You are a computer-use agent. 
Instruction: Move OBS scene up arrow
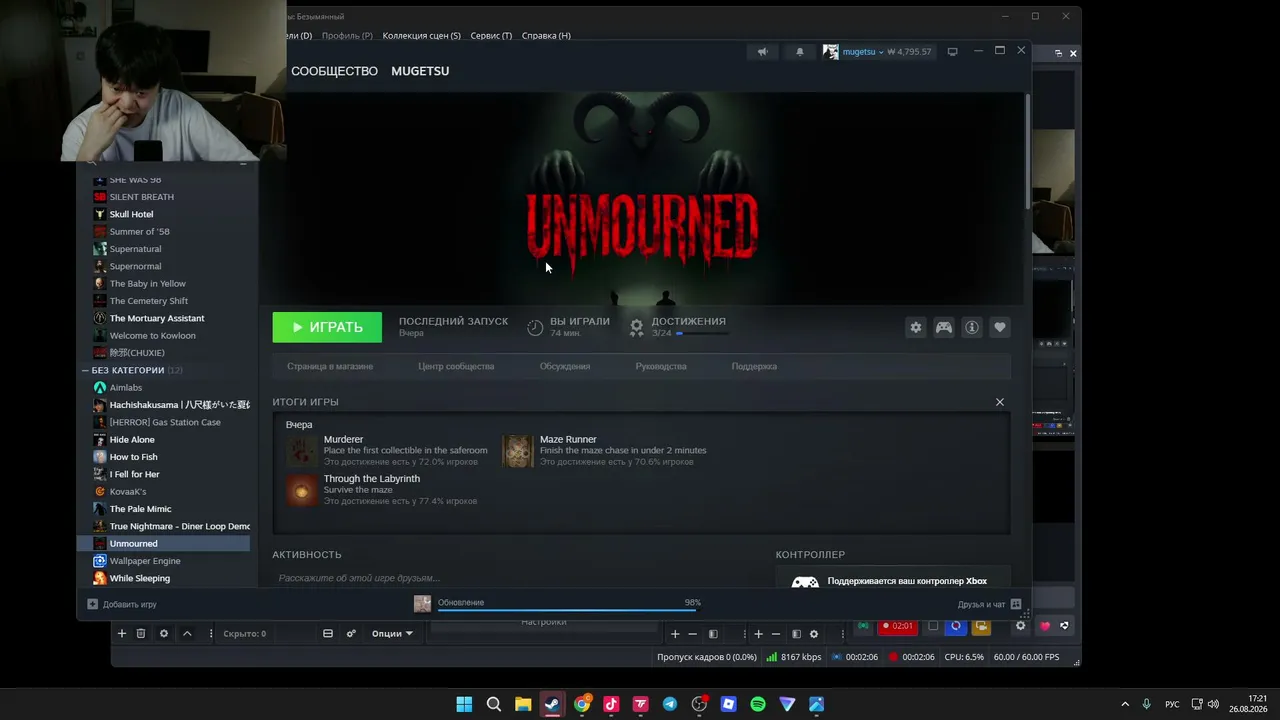(x=187, y=633)
